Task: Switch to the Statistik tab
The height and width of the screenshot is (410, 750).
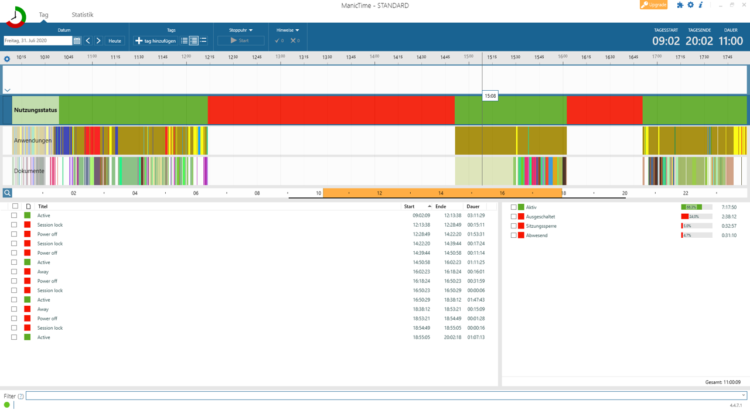Action: point(83,15)
